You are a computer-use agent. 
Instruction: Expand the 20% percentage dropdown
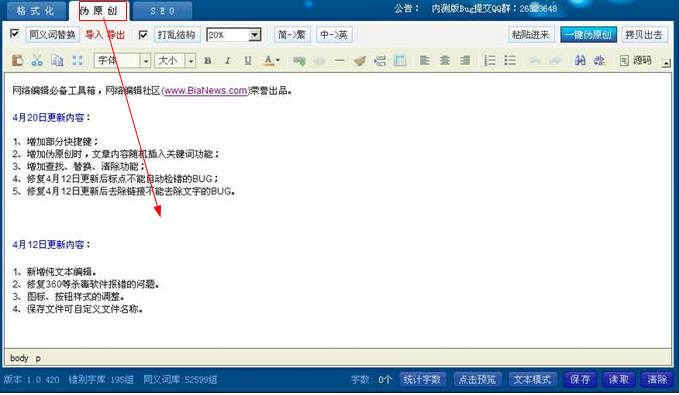(x=255, y=35)
